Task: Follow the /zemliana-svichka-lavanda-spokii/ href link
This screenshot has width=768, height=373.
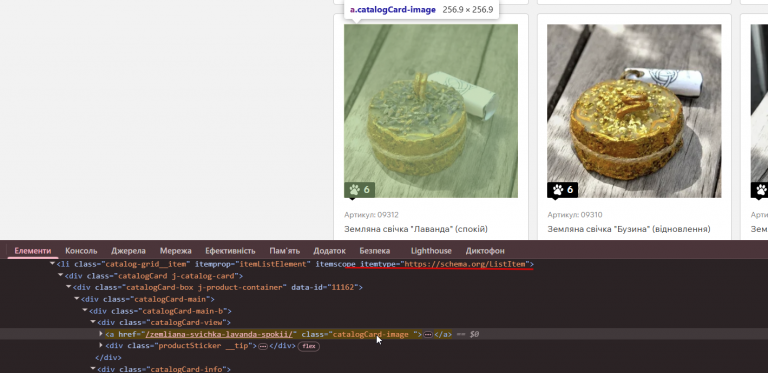Action: tap(219, 334)
